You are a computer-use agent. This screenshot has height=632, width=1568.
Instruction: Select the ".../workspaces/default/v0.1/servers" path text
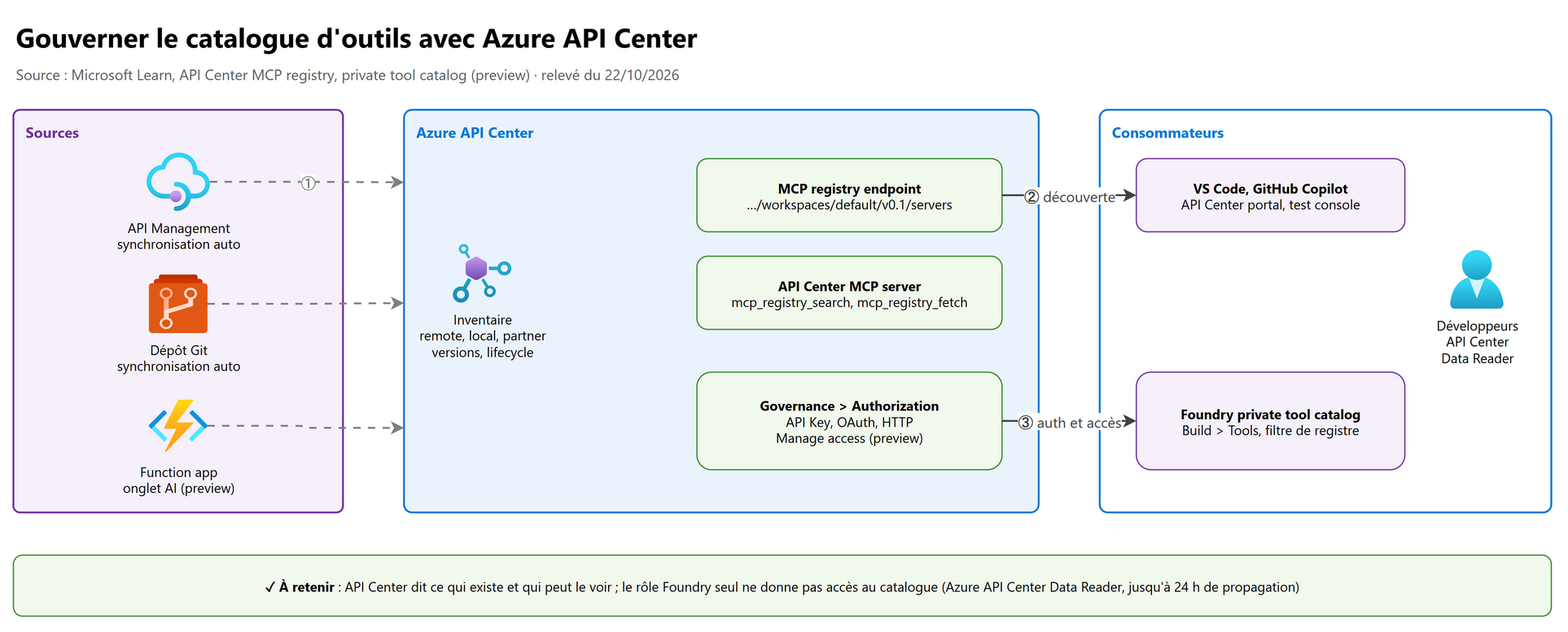(x=849, y=205)
